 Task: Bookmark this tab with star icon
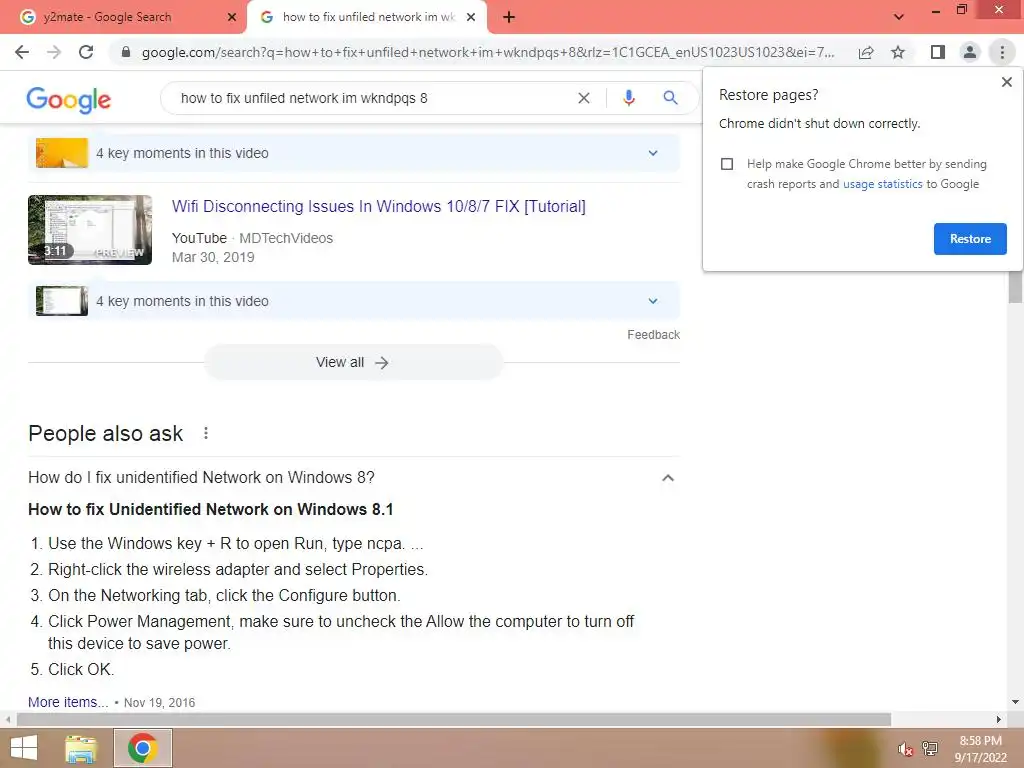(x=898, y=52)
